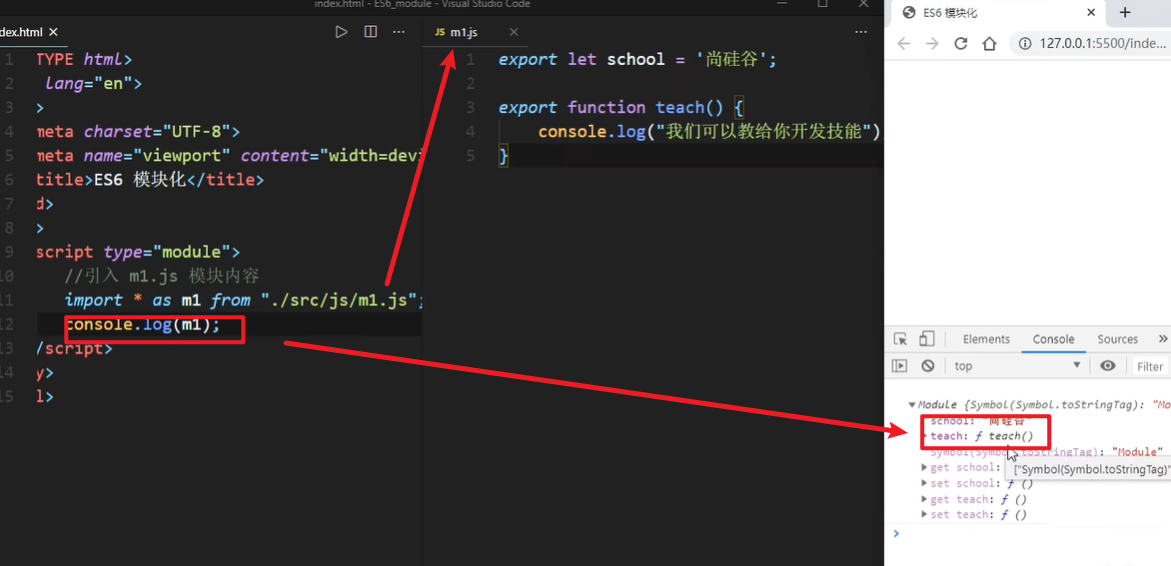Click the console Filter input field

[x=1150, y=366]
